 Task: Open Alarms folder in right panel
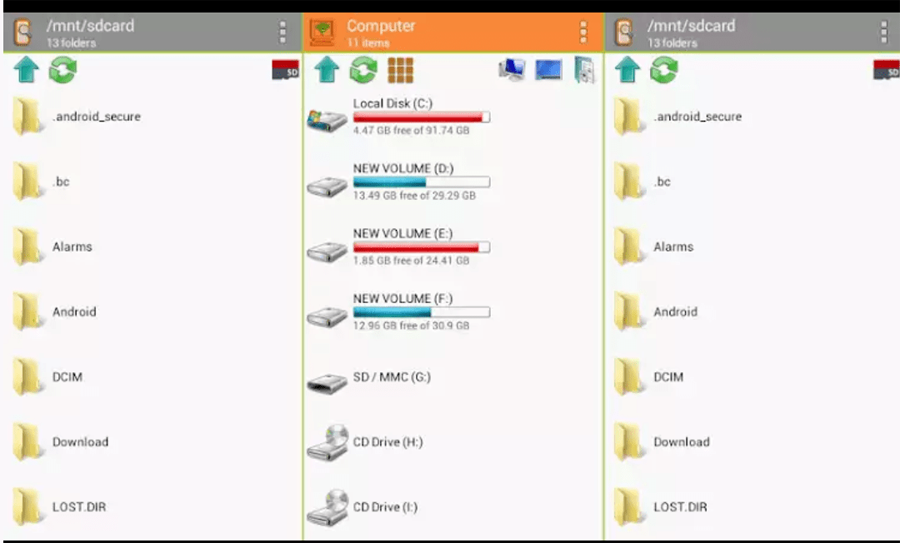pos(752,247)
